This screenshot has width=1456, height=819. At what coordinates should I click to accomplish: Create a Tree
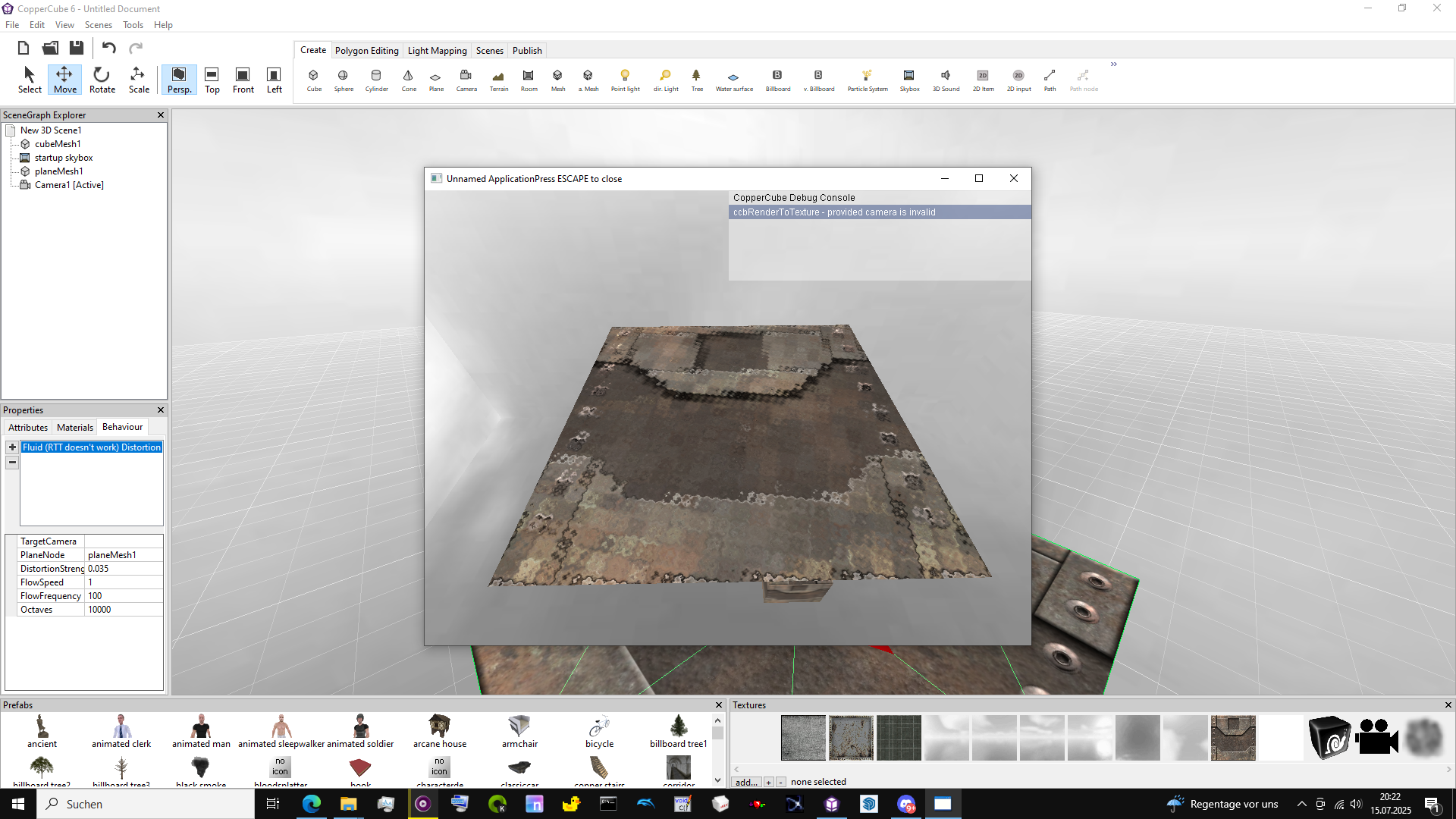point(697,80)
